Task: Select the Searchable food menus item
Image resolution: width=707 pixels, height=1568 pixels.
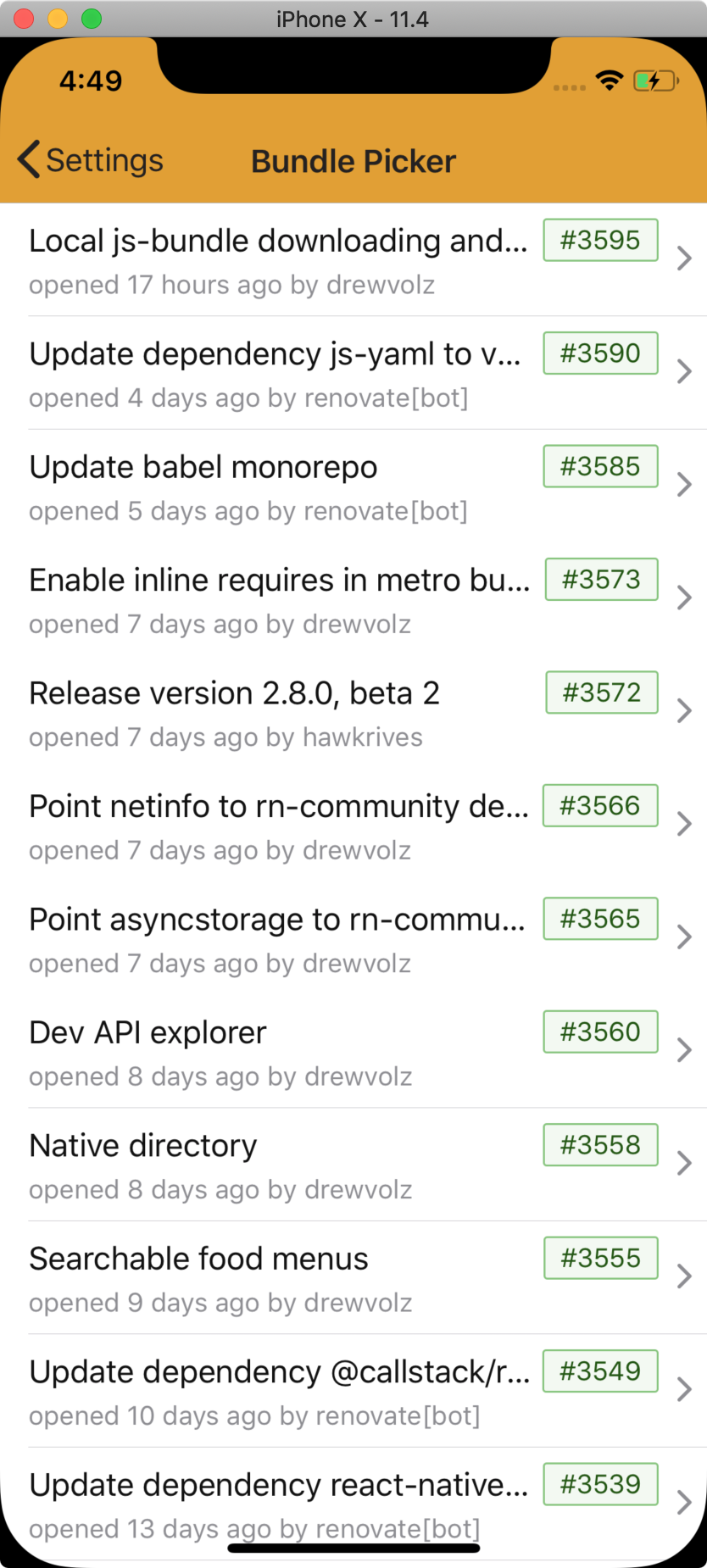Action: point(199,1259)
